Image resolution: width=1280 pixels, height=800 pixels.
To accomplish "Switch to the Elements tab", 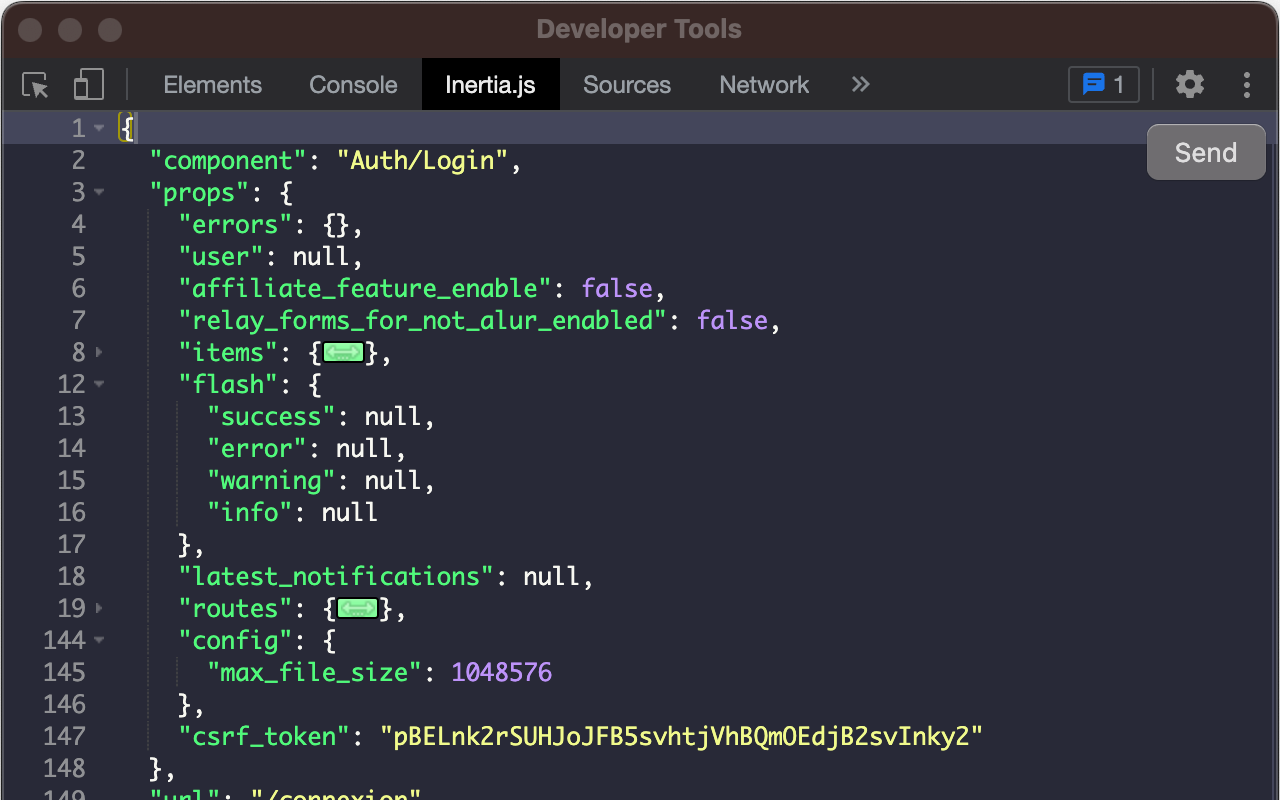I will pos(213,85).
